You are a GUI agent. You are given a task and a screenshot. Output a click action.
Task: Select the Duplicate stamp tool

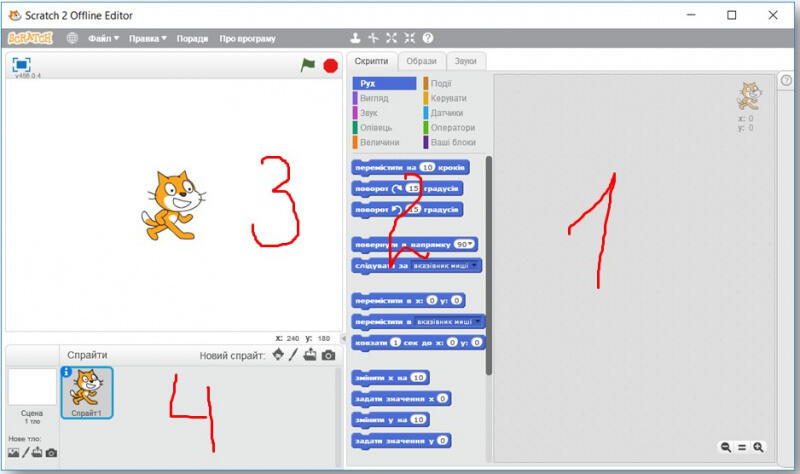(355, 38)
